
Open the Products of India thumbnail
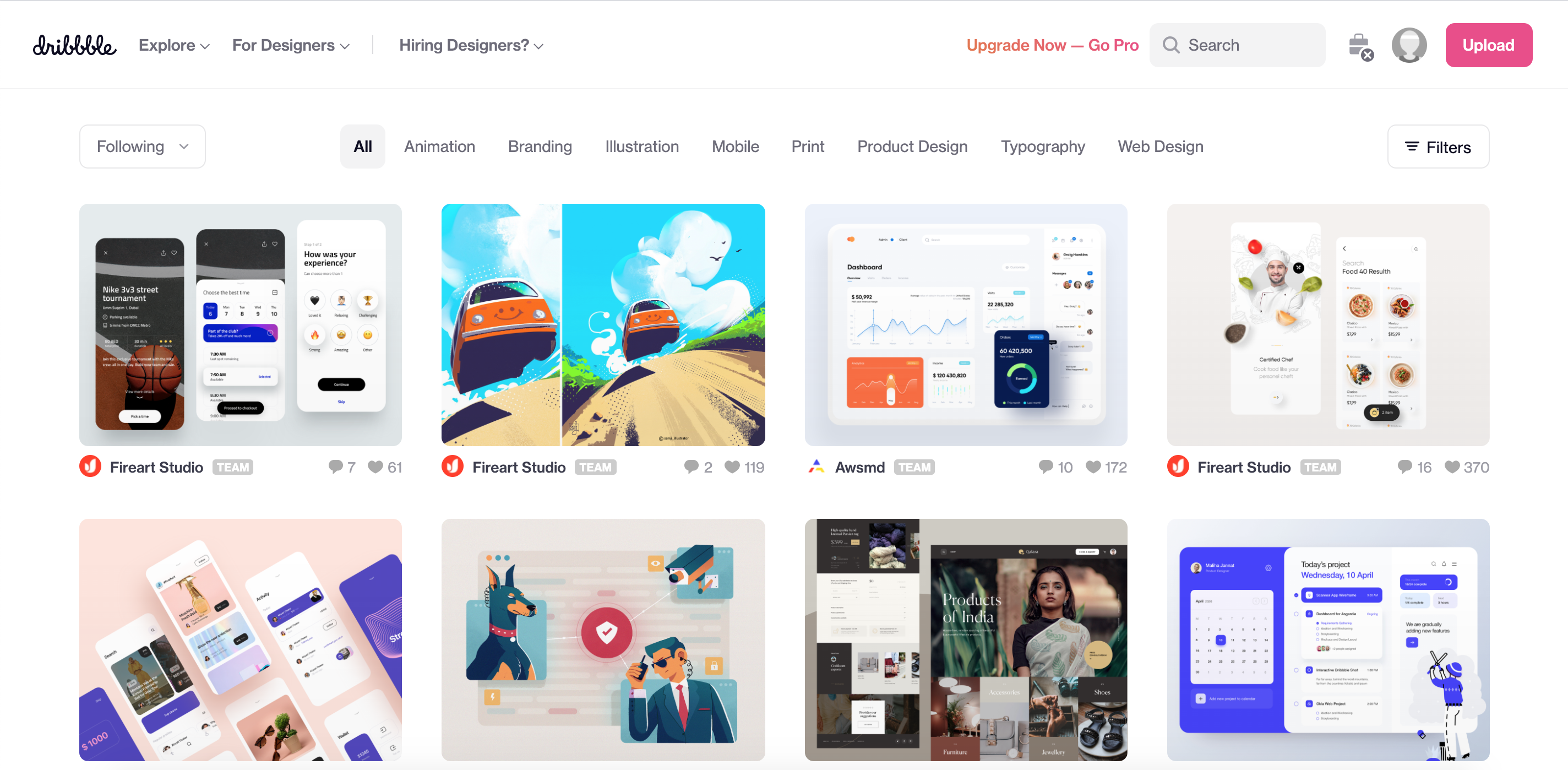[965, 639]
